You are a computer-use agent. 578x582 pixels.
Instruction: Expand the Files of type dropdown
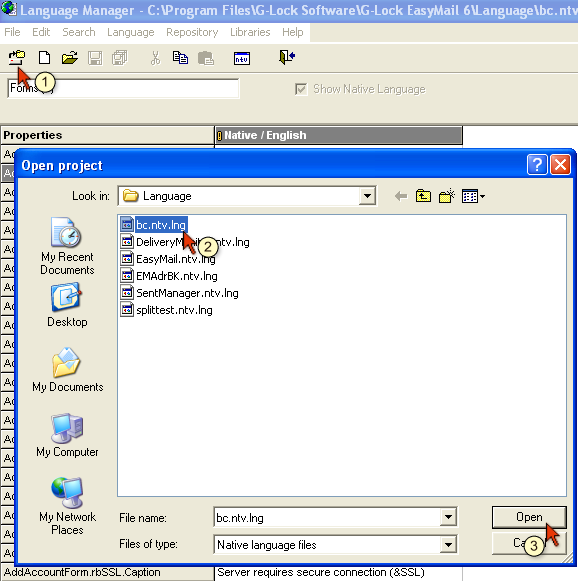448,545
